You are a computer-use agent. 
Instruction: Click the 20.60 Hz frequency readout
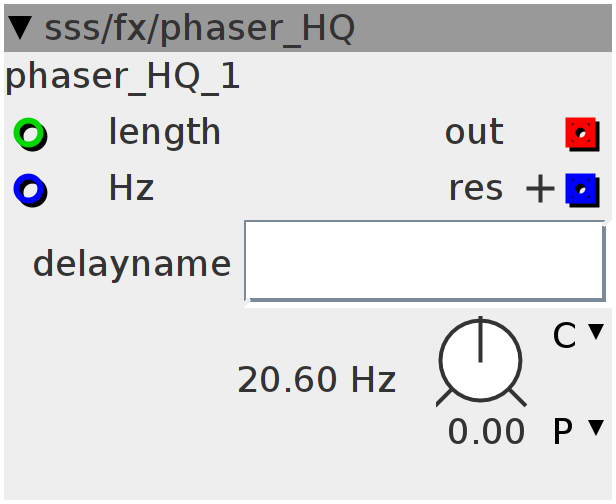tap(317, 379)
